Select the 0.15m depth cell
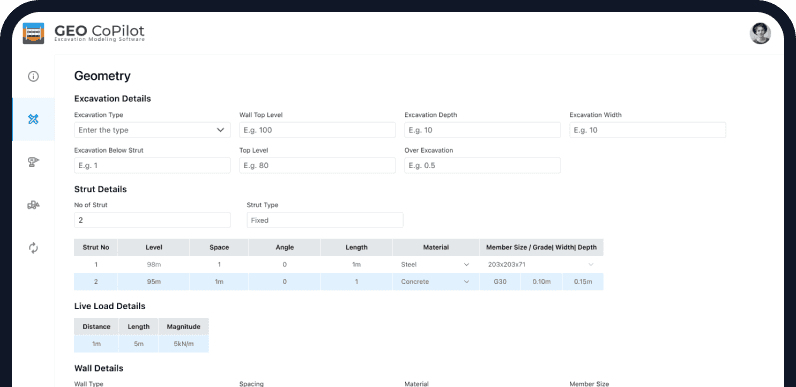796x387 pixels. [583, 282]
